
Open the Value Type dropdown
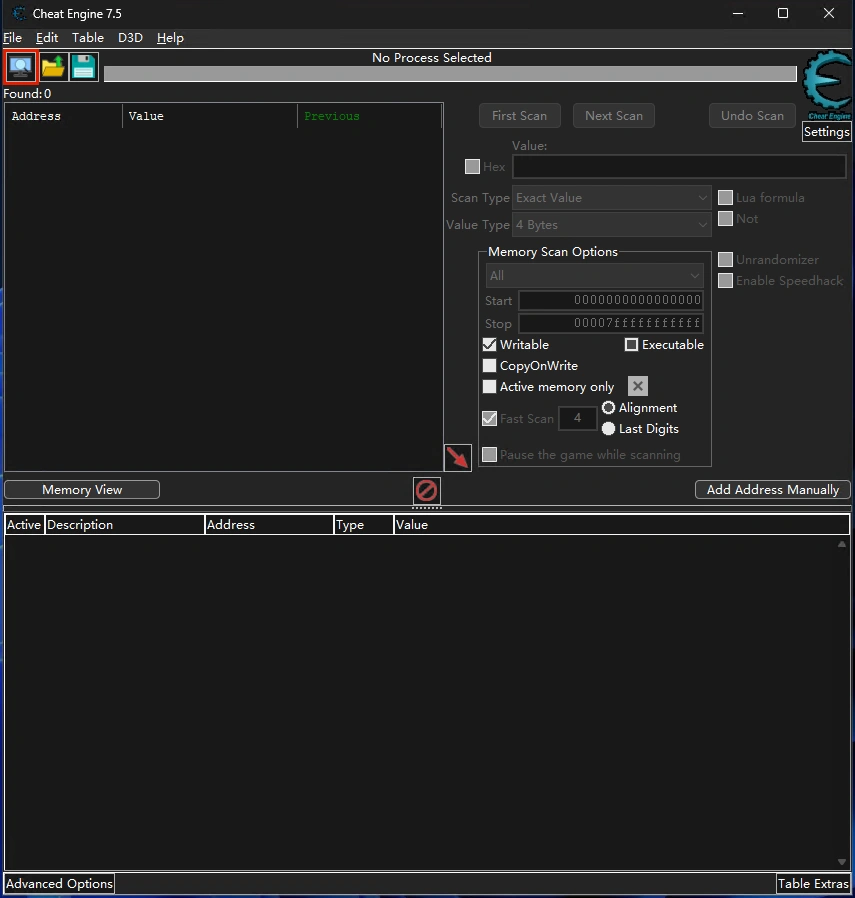point(612,224)
